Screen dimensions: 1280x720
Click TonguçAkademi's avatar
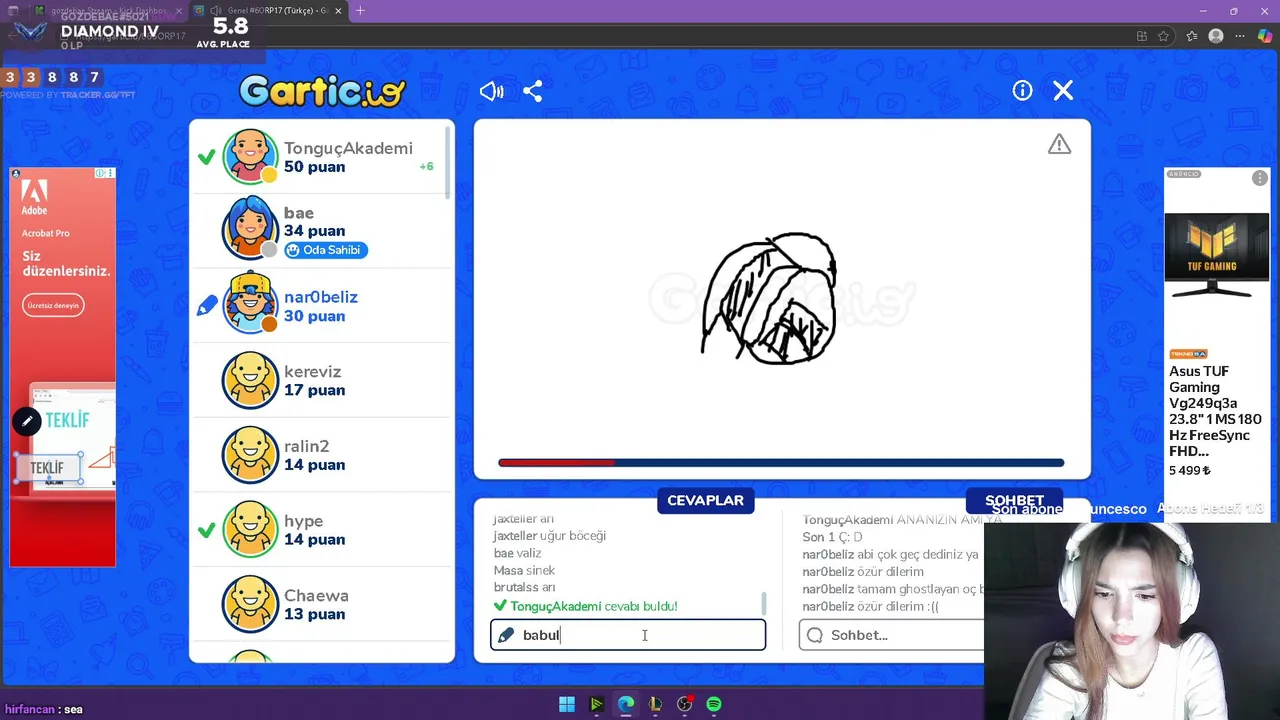249,156
